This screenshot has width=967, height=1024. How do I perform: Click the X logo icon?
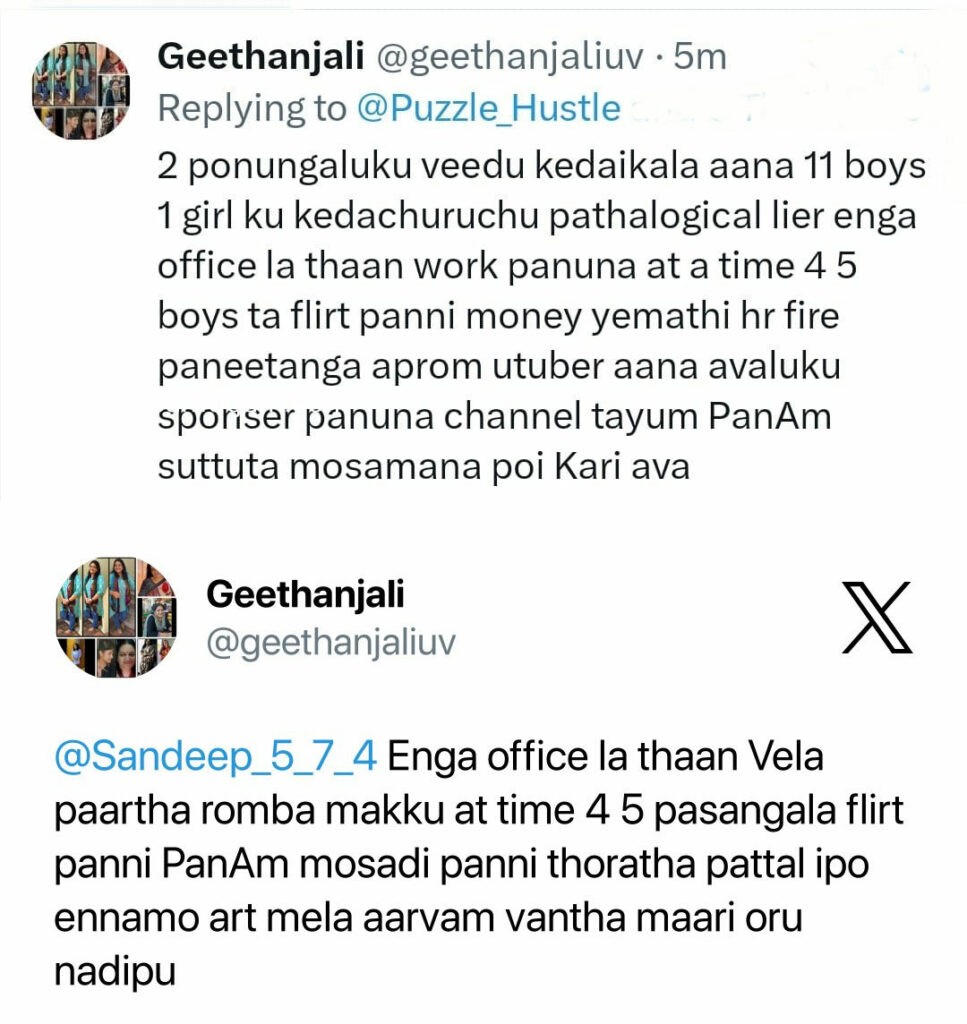point(877,617)
